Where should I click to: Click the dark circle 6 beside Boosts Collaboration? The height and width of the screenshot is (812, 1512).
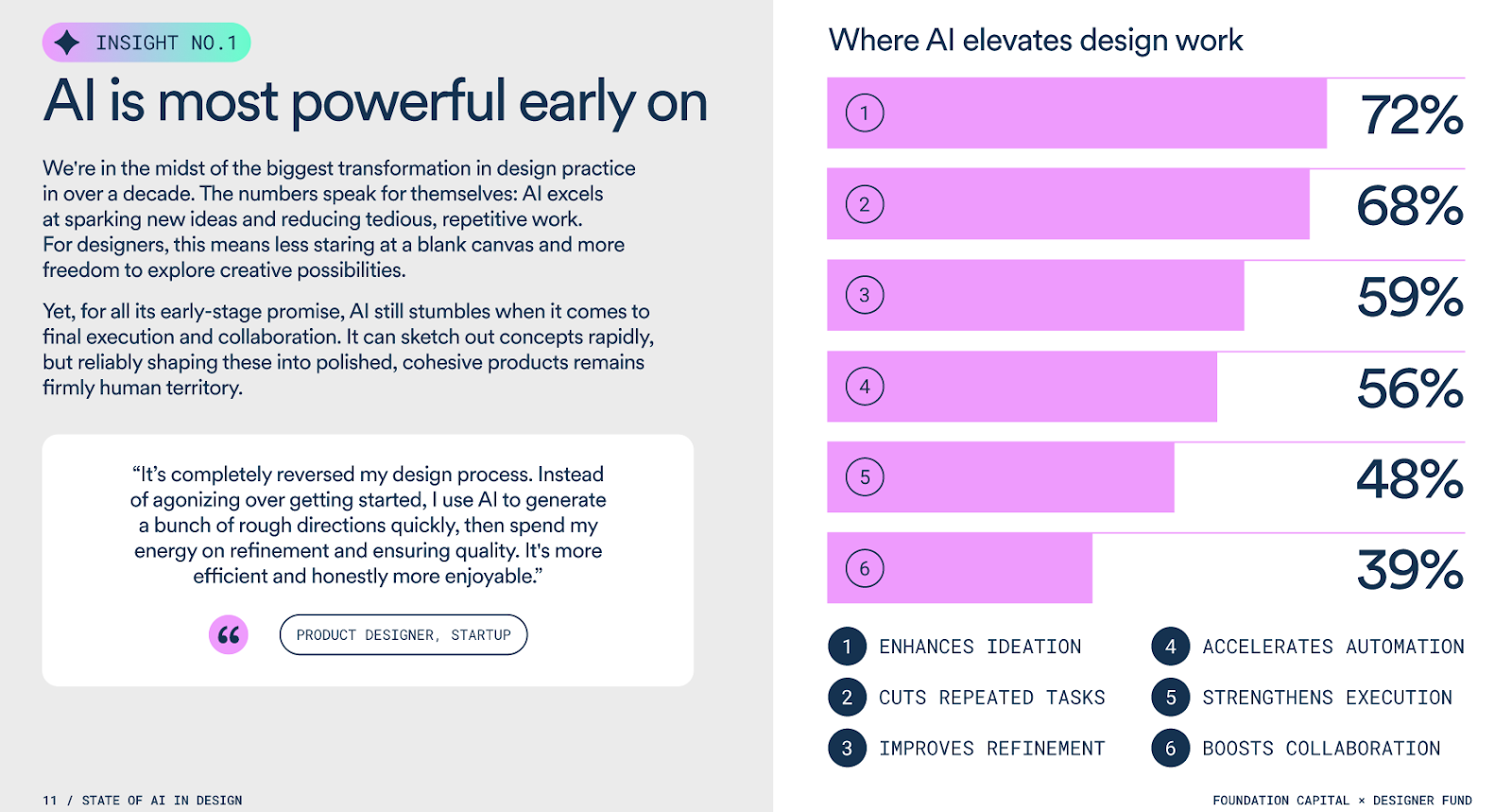pyautogui.click(x=1170, y=749)
